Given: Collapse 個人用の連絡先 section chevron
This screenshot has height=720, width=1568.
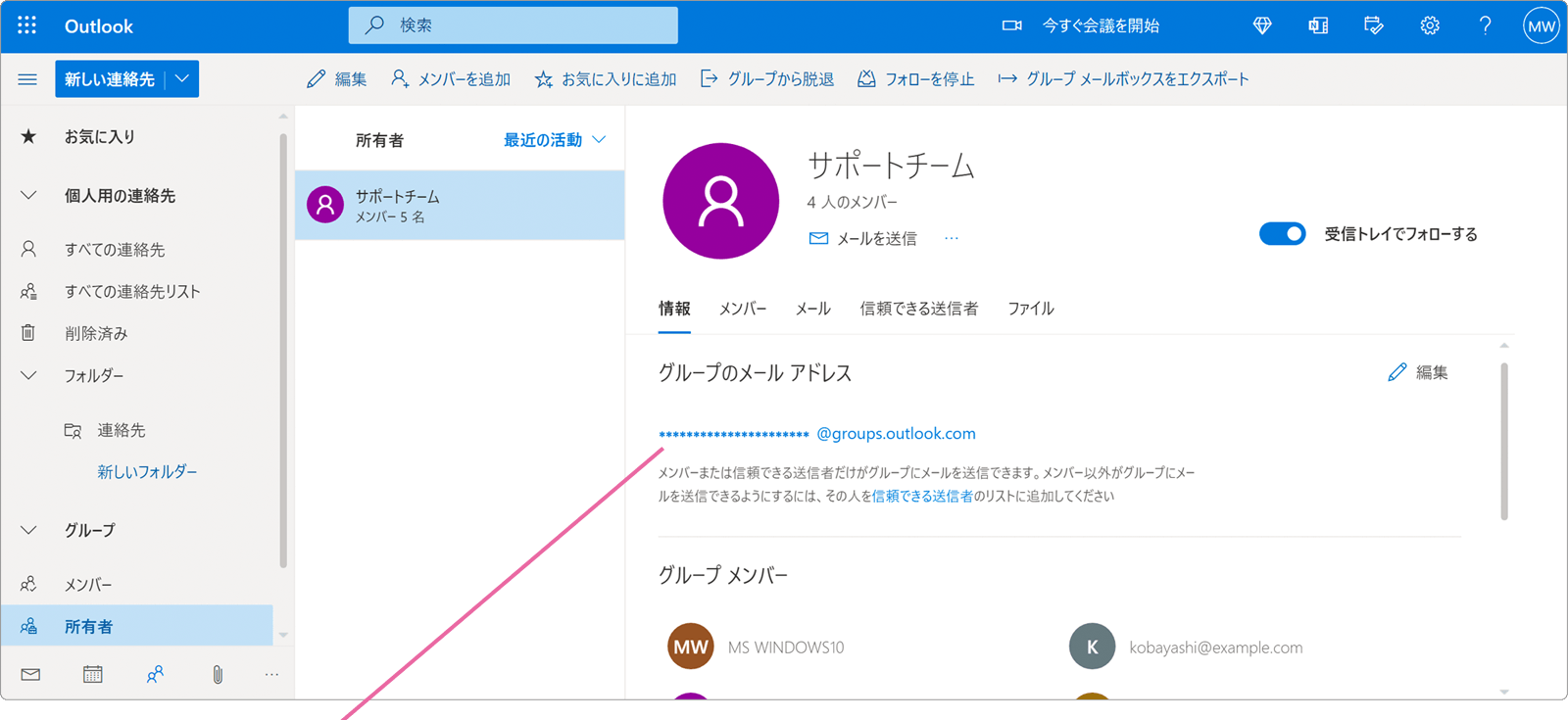Looking at the screenshot, I should click(x=28, y=196).
